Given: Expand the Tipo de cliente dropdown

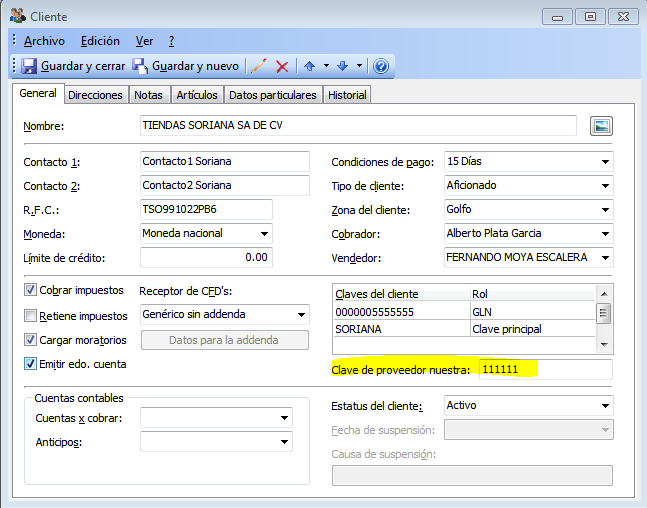Looking at the screenshot, I should pos(605,186).
